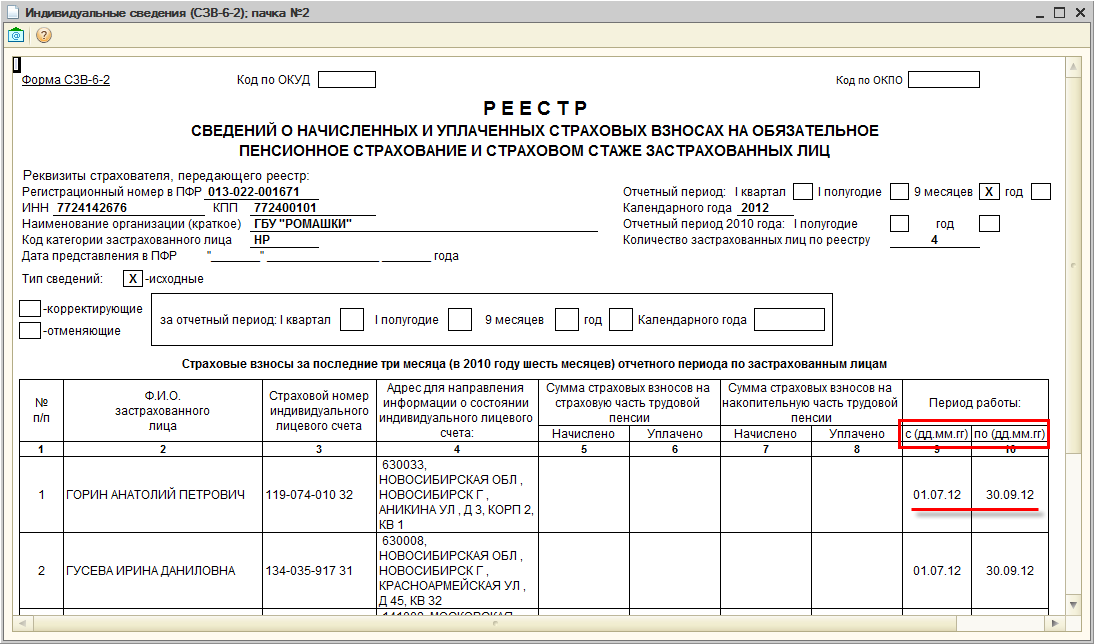Click the АНИКИНА УЛ address cell

coord(457,495)
